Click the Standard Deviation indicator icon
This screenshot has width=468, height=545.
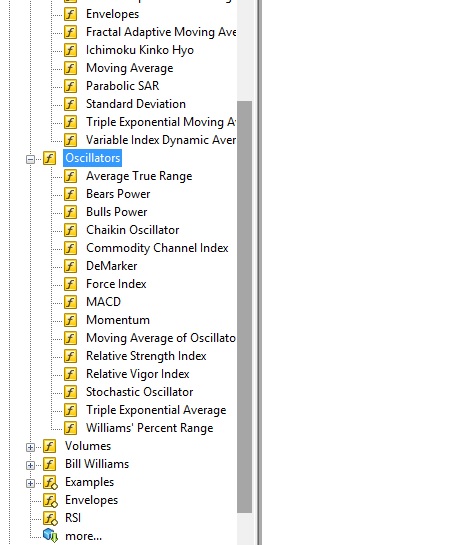tap(71, 104)
